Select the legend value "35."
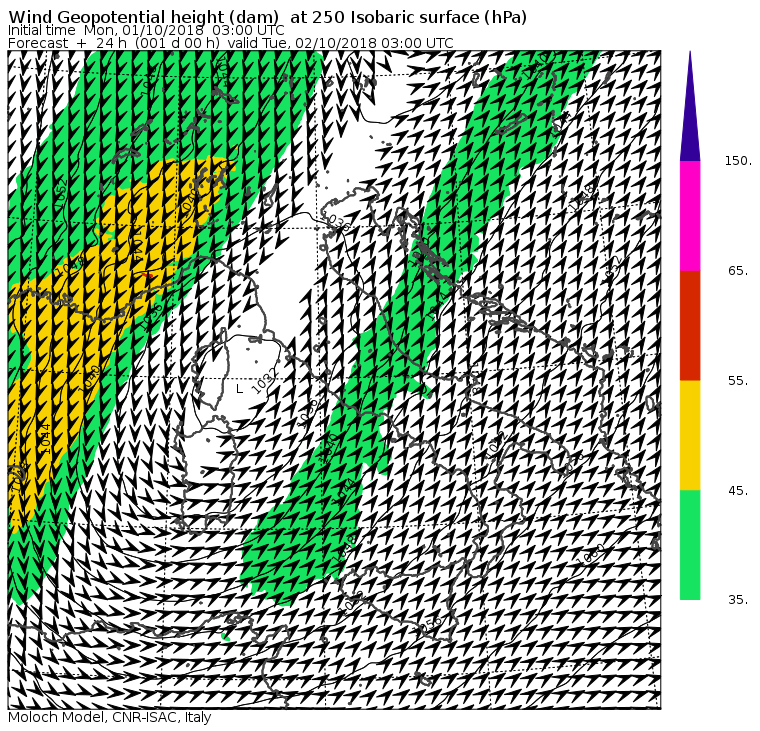Screen dimensions: 760x731 coord(738,600)
